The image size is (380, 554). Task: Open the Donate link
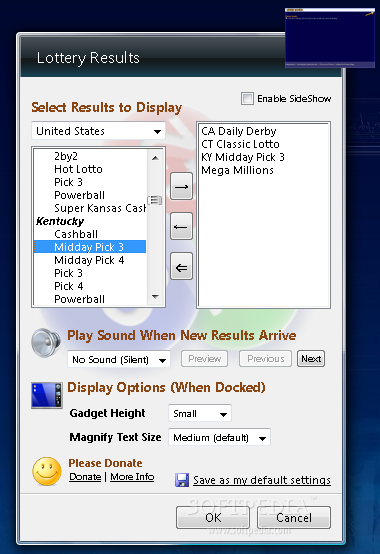coord(85,477)
